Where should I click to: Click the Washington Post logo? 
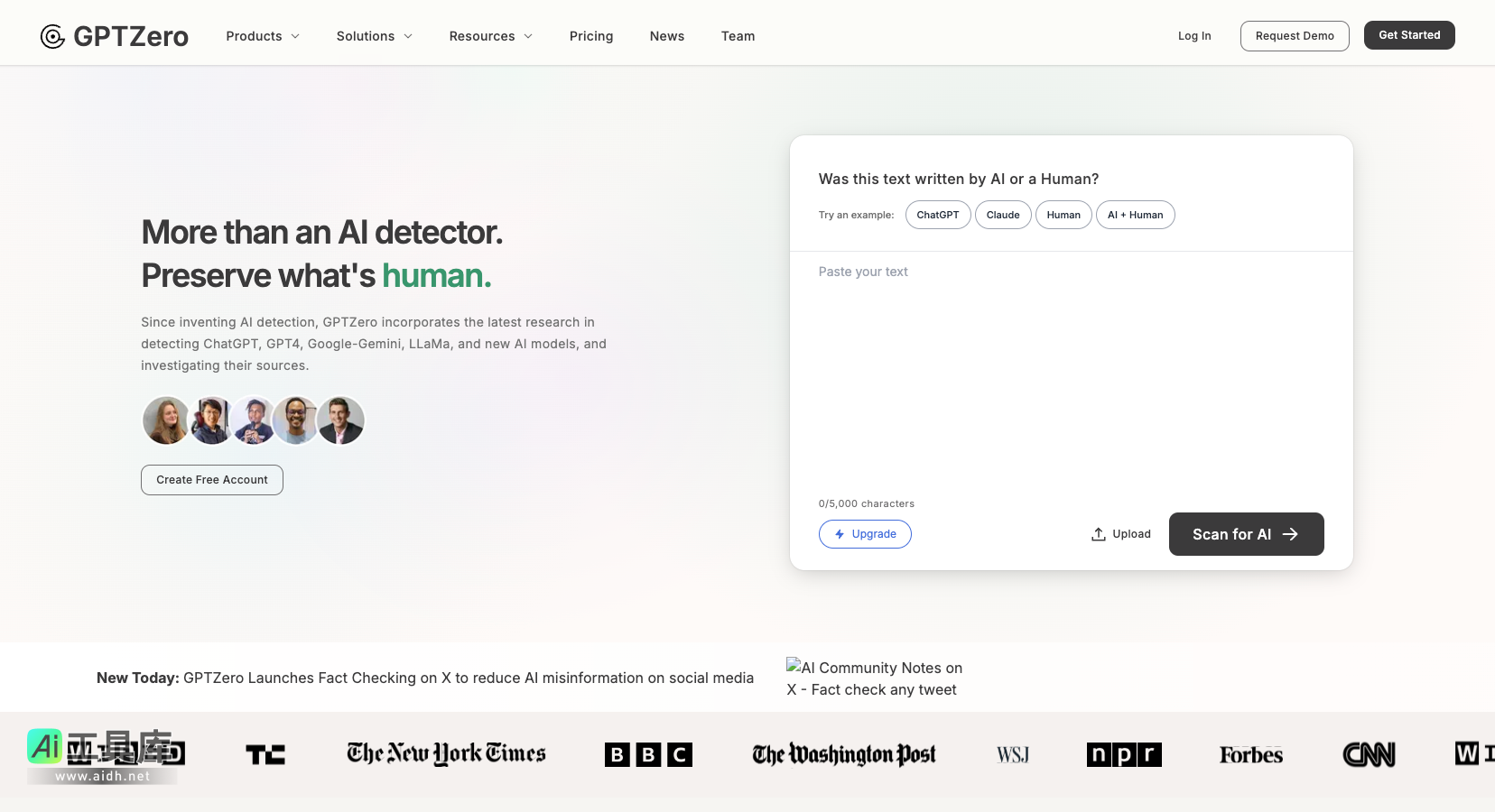[x=843, y=754]
